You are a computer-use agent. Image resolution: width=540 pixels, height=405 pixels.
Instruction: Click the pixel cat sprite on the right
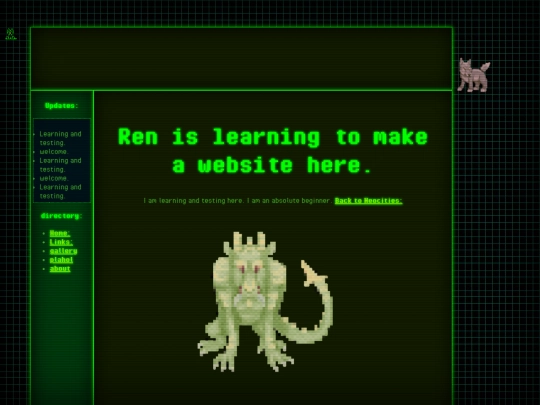click(474, 75)
